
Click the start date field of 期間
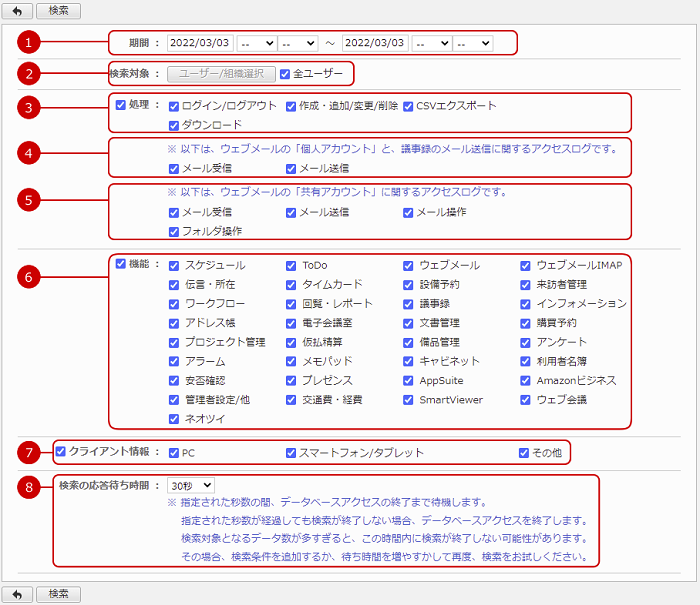tap(200, 44)
